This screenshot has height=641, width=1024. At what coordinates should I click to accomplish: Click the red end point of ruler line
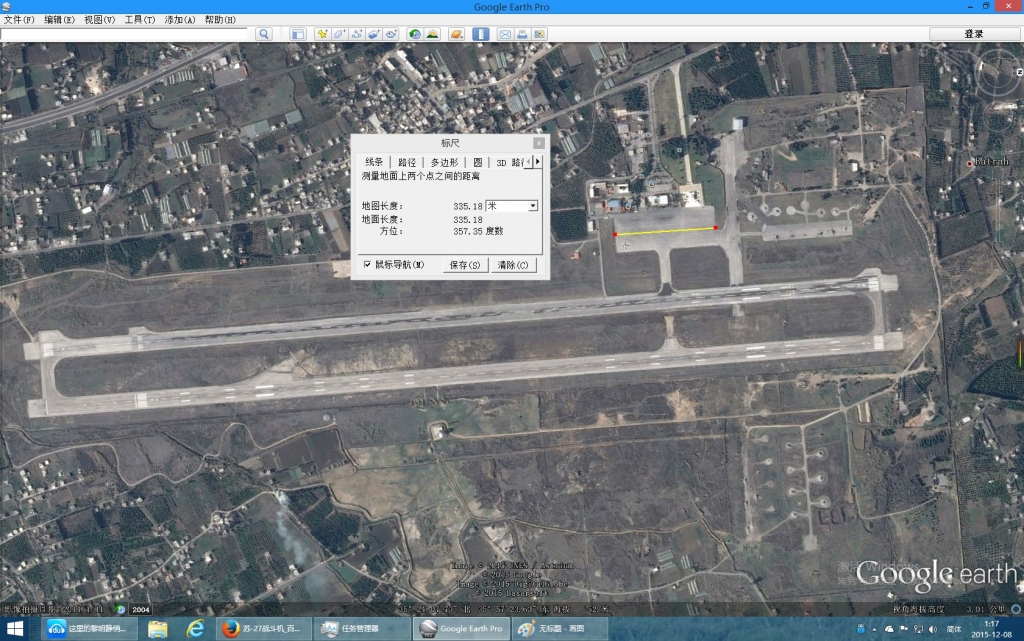[x=716, y=228]
